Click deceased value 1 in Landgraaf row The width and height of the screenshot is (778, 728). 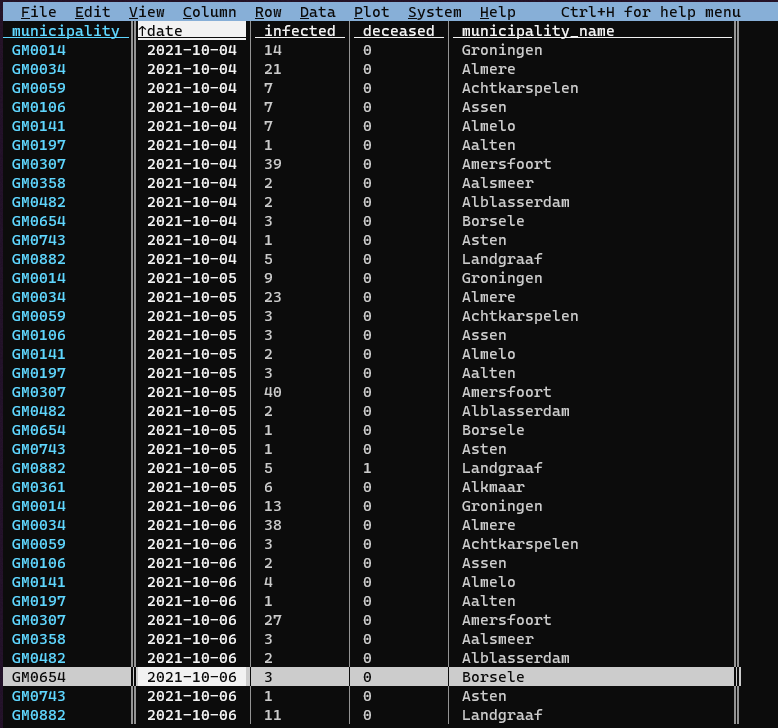click(367, 468)
